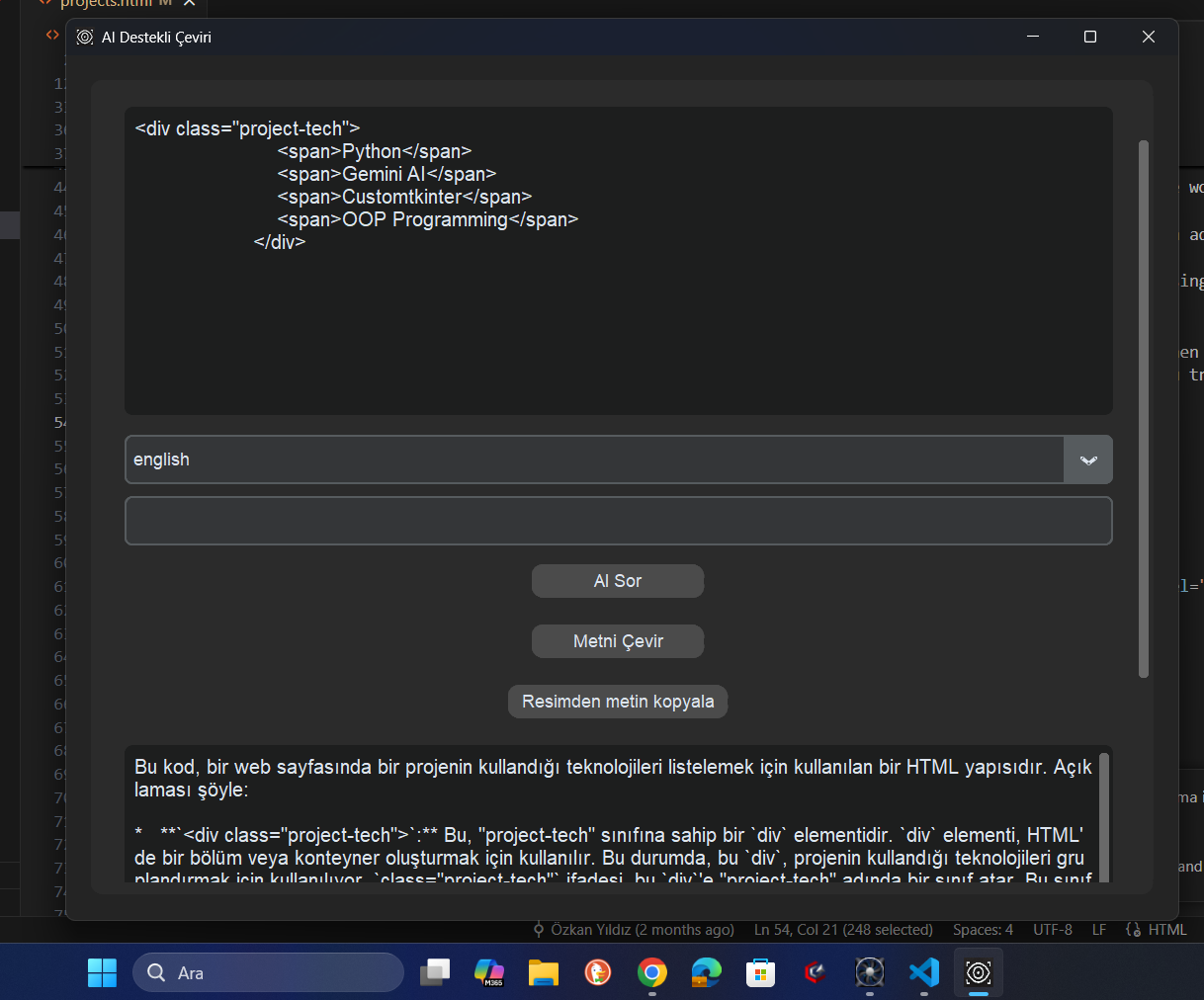Click Resimden metin kopyala button
Viewport: 1204px width, 1000px height.
tap(618, 702)
